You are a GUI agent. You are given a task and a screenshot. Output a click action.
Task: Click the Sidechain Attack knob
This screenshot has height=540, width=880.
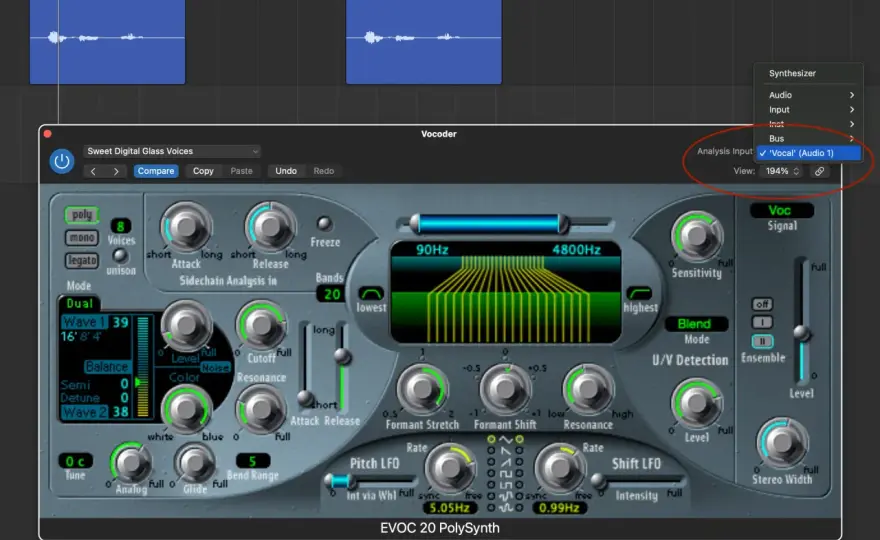click(186, 227)
